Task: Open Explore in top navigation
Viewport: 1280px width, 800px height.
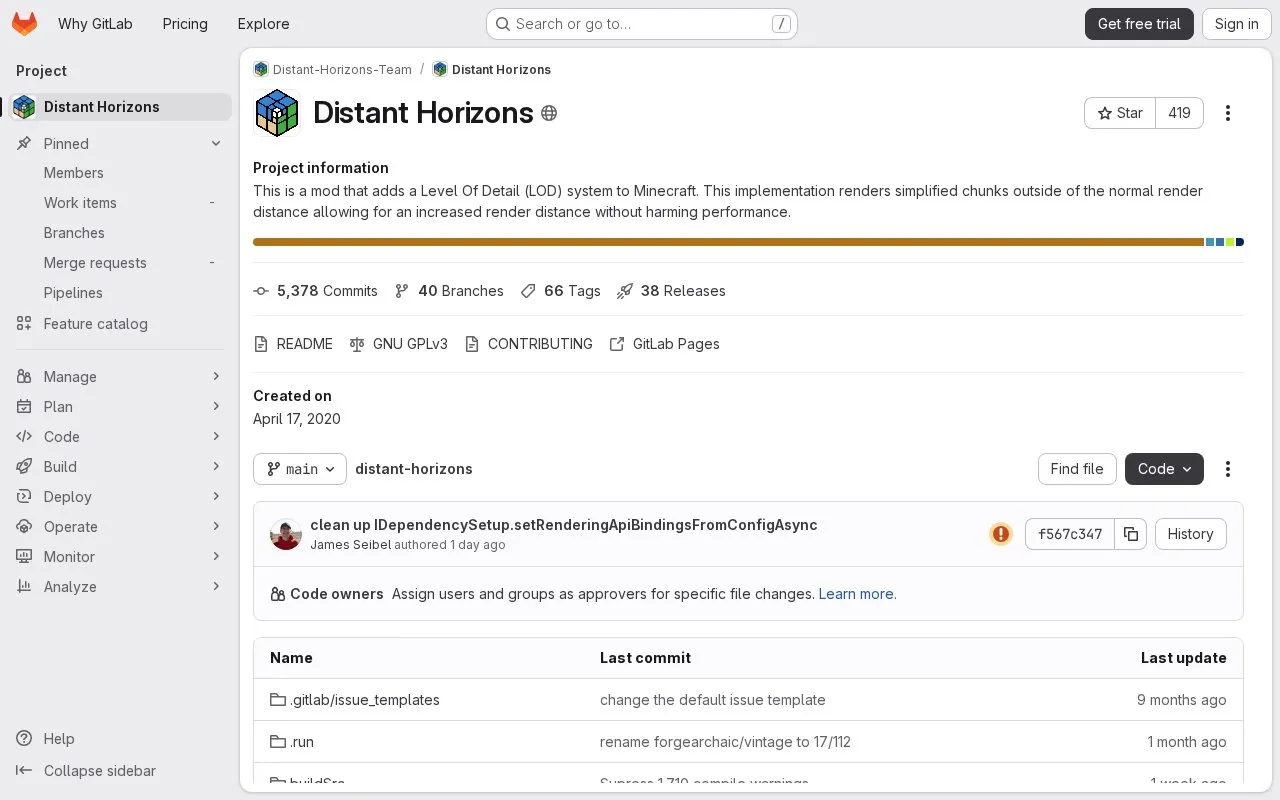Action: [x=263, y=24]
